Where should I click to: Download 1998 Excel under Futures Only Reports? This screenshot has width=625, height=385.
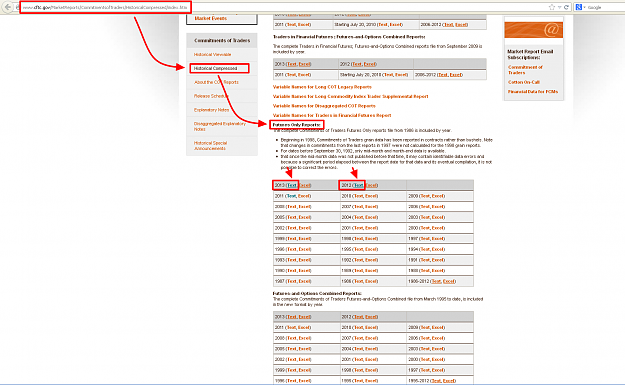(x=371, y=239)
